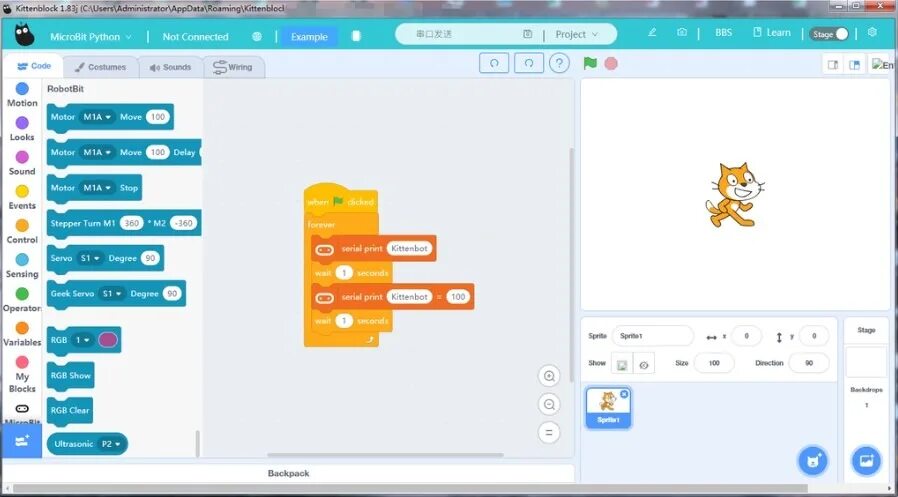Viewport: 898px width, 497px height.
Task: Click the block palette vertical scrollbar
Action: [x=198, y=443]
